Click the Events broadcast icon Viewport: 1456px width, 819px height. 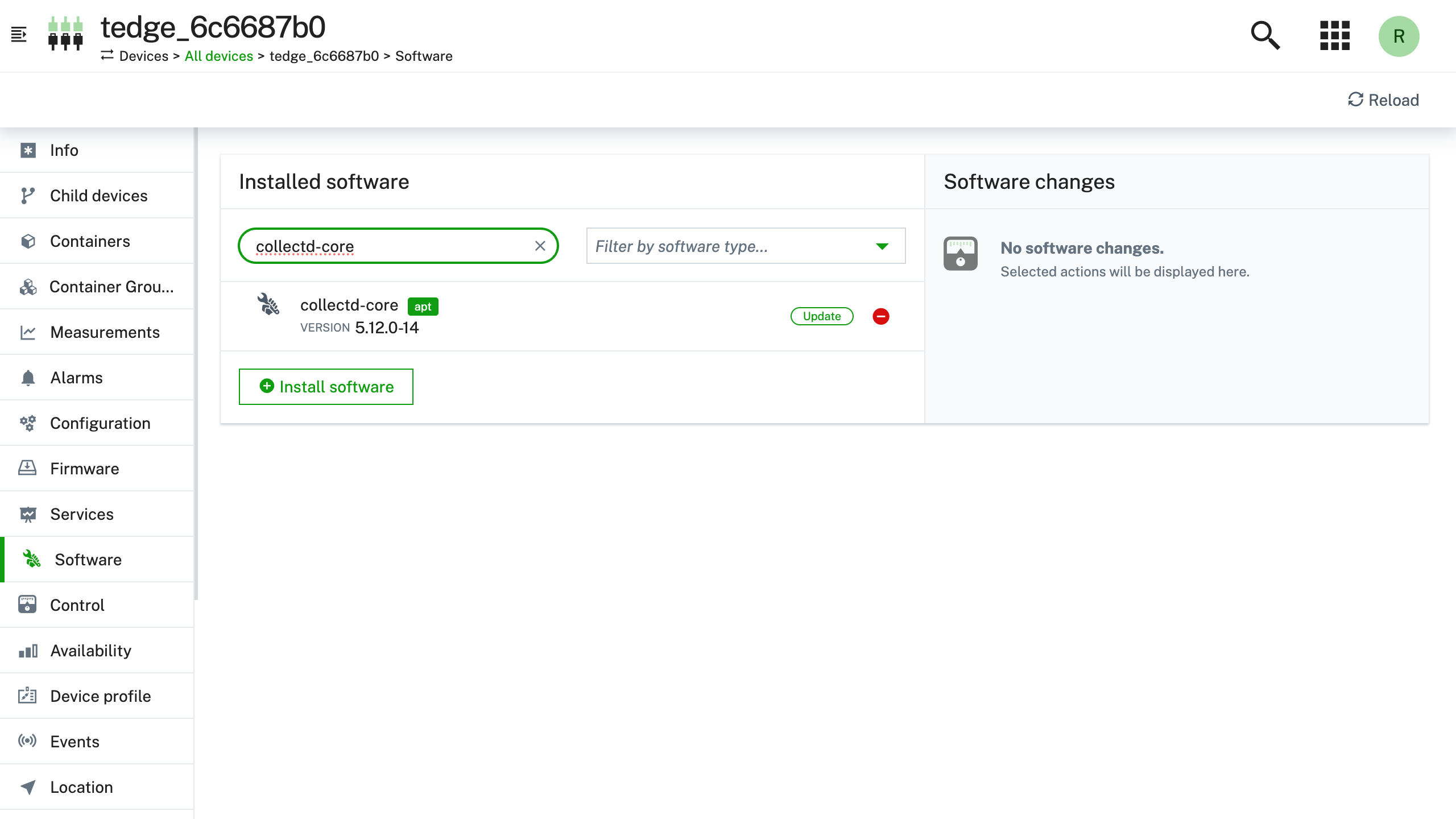coord(27,741)
